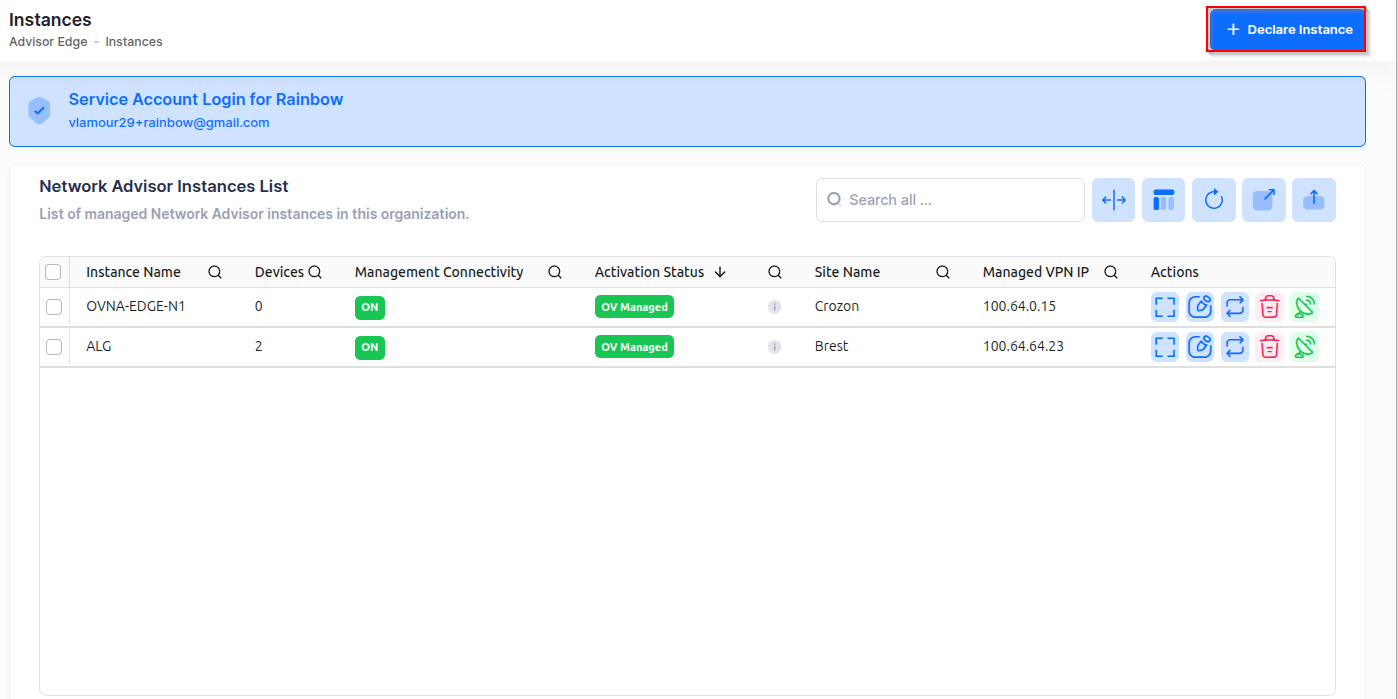Click OV Managed badge in ALG row
1398x699 pixels.
634,347
